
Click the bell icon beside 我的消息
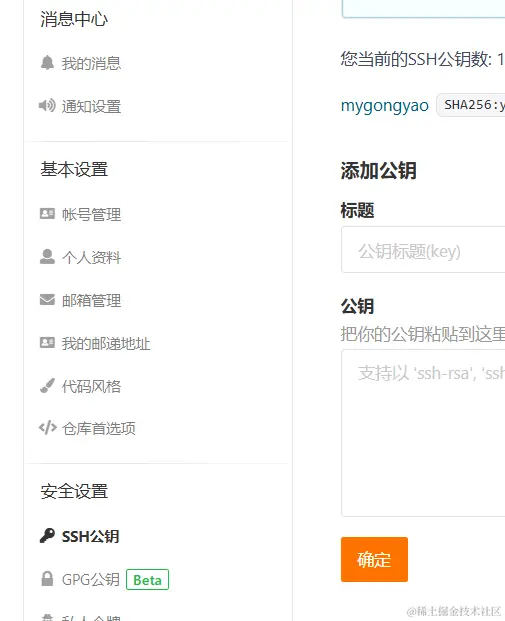click(47, 63)
